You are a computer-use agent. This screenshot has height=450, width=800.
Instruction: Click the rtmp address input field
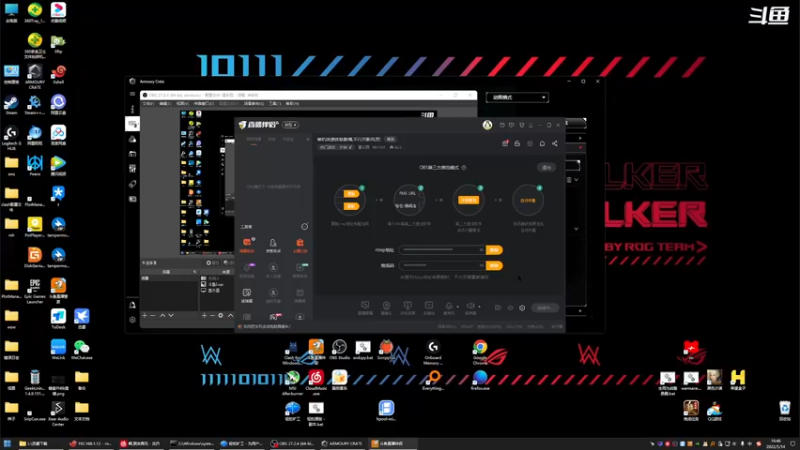click(442, 250)
